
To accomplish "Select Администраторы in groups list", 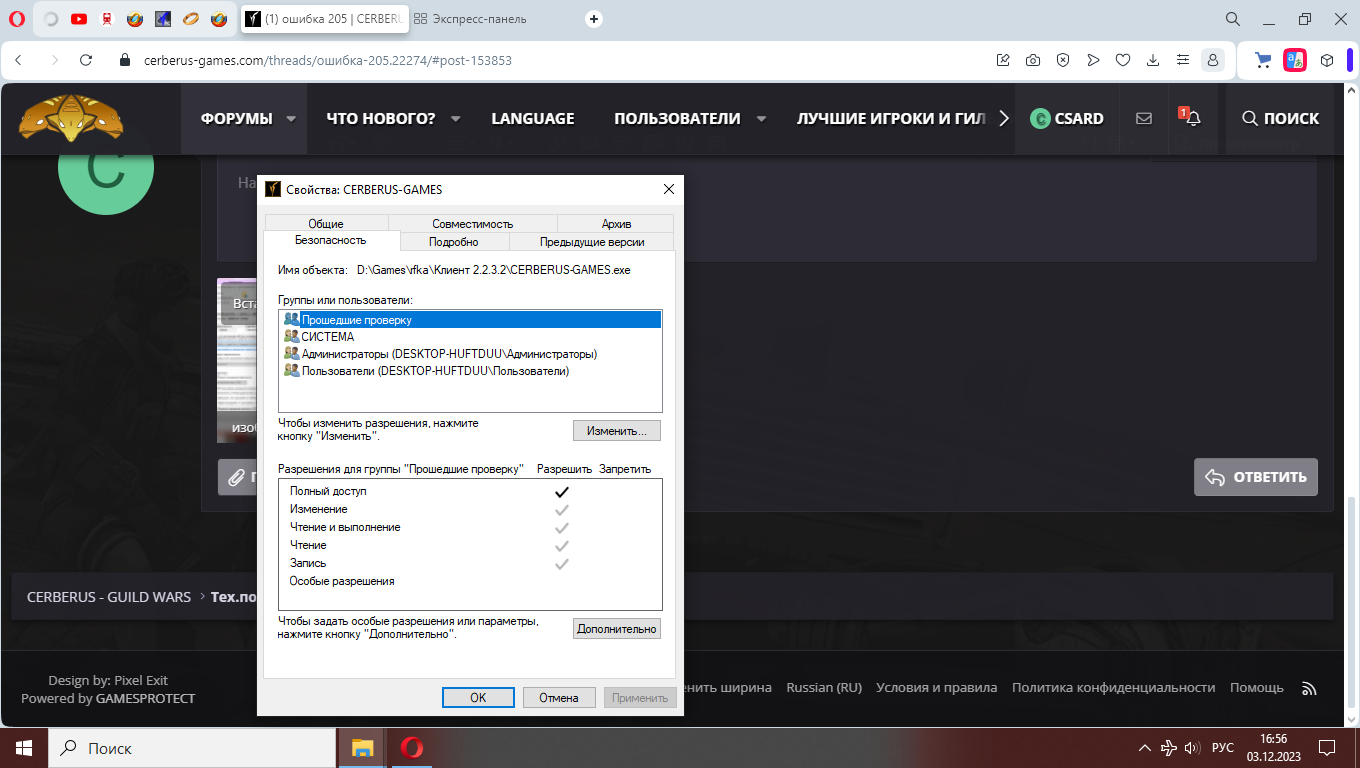I will [470, 354].
